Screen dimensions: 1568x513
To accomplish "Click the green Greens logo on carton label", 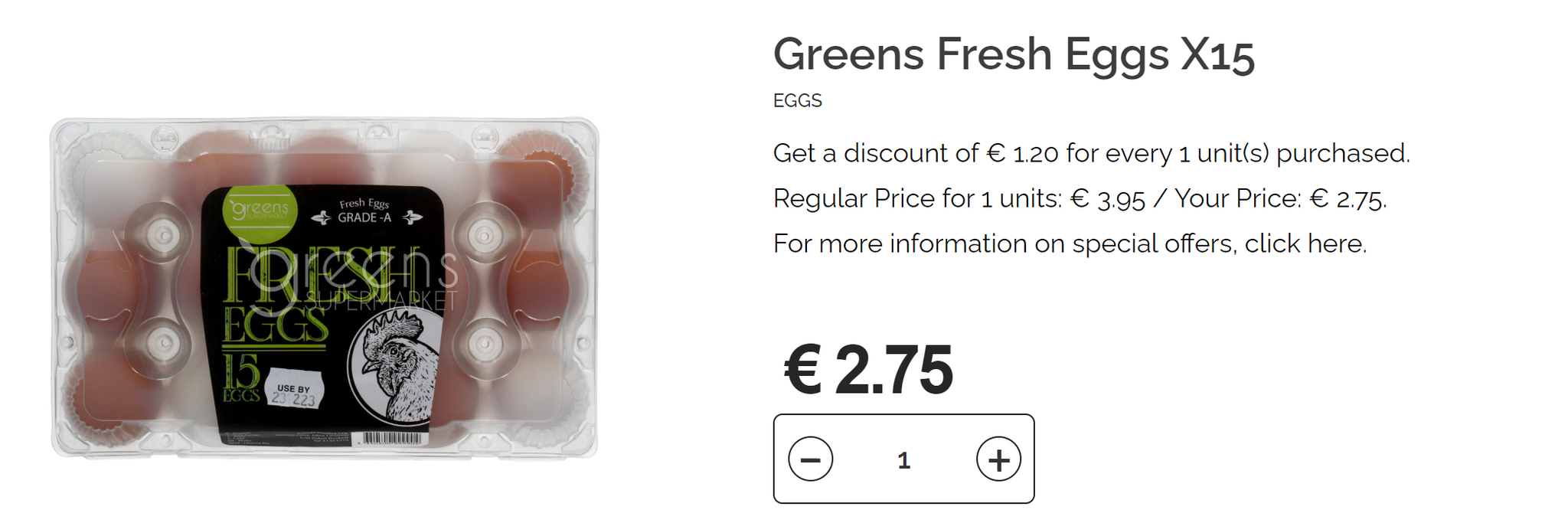I will [x=260, y=210].
